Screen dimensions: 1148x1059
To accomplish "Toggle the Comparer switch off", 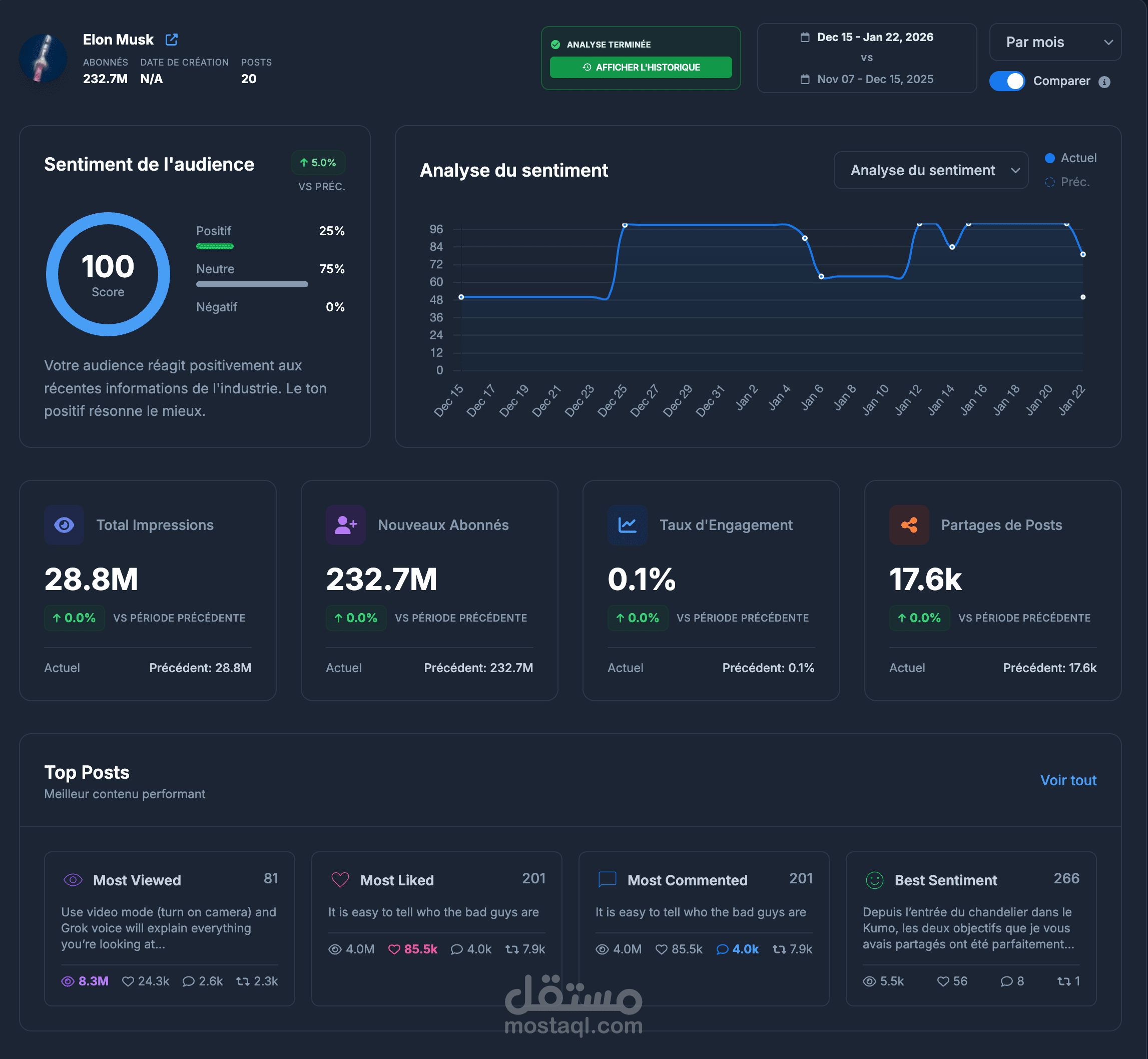I will [1007, 81].
